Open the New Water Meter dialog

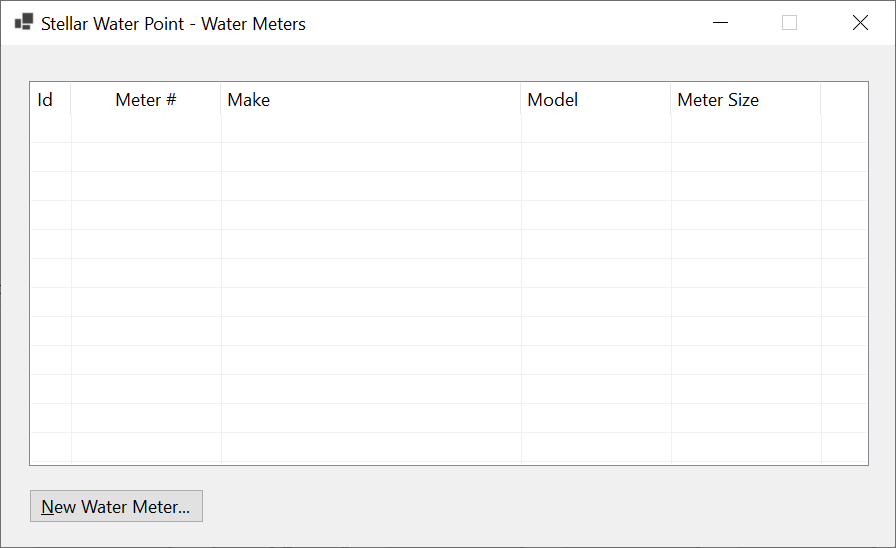tap(116, 506)
